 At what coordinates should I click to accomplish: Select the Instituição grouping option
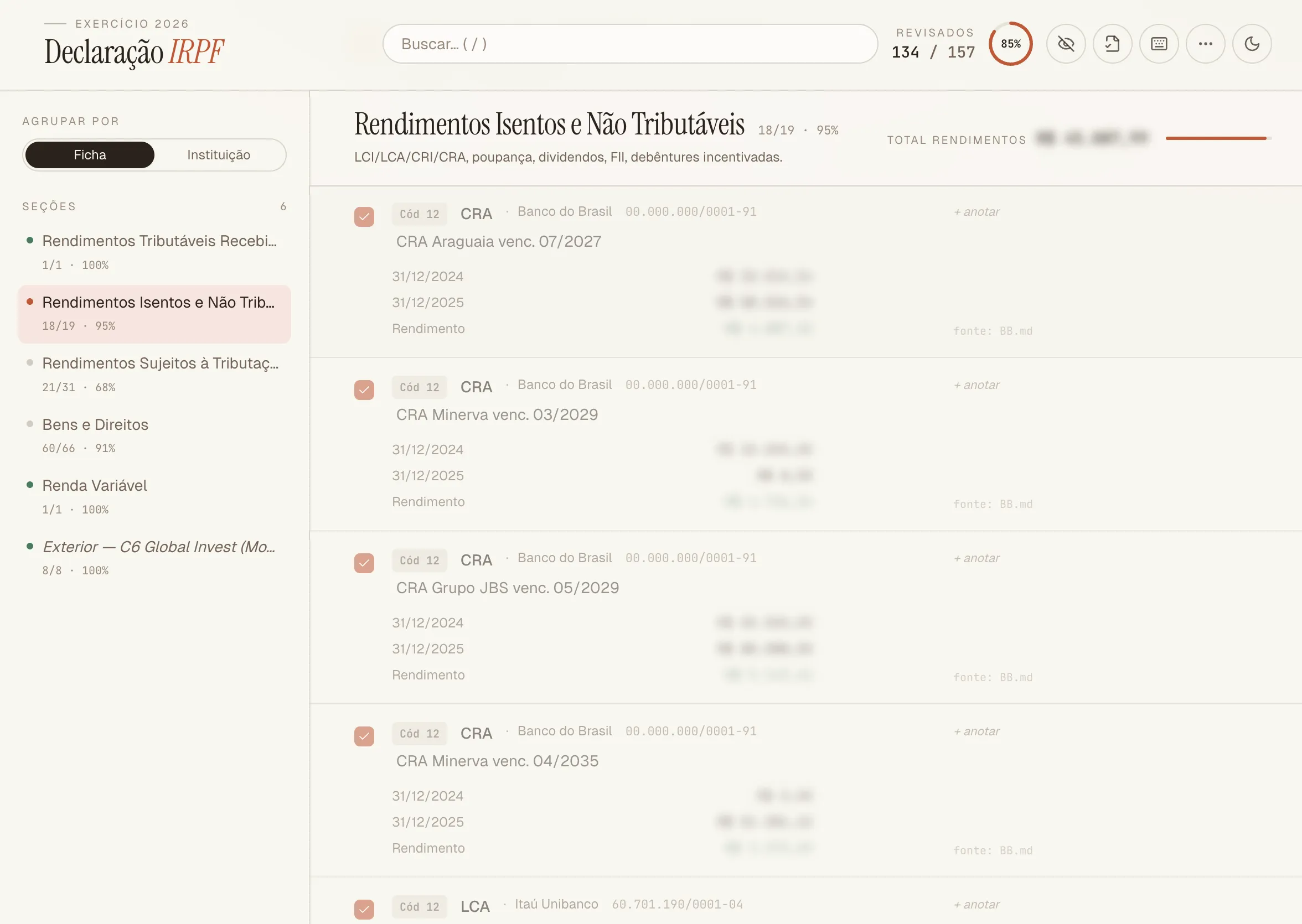219,155
